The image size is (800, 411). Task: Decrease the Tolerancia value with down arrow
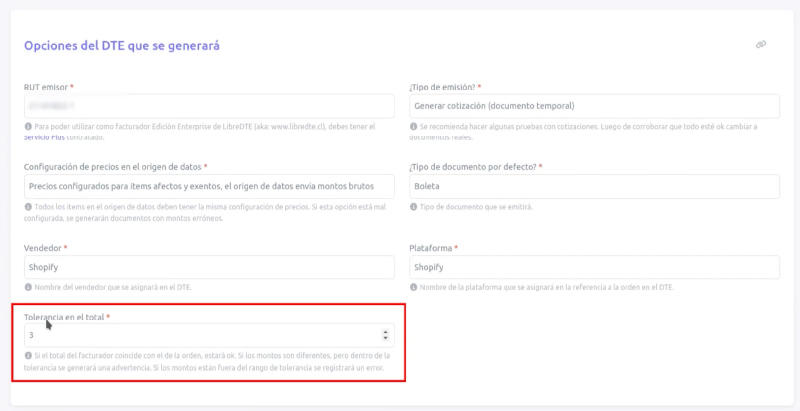pyautogui.click(x=385, y=339)
